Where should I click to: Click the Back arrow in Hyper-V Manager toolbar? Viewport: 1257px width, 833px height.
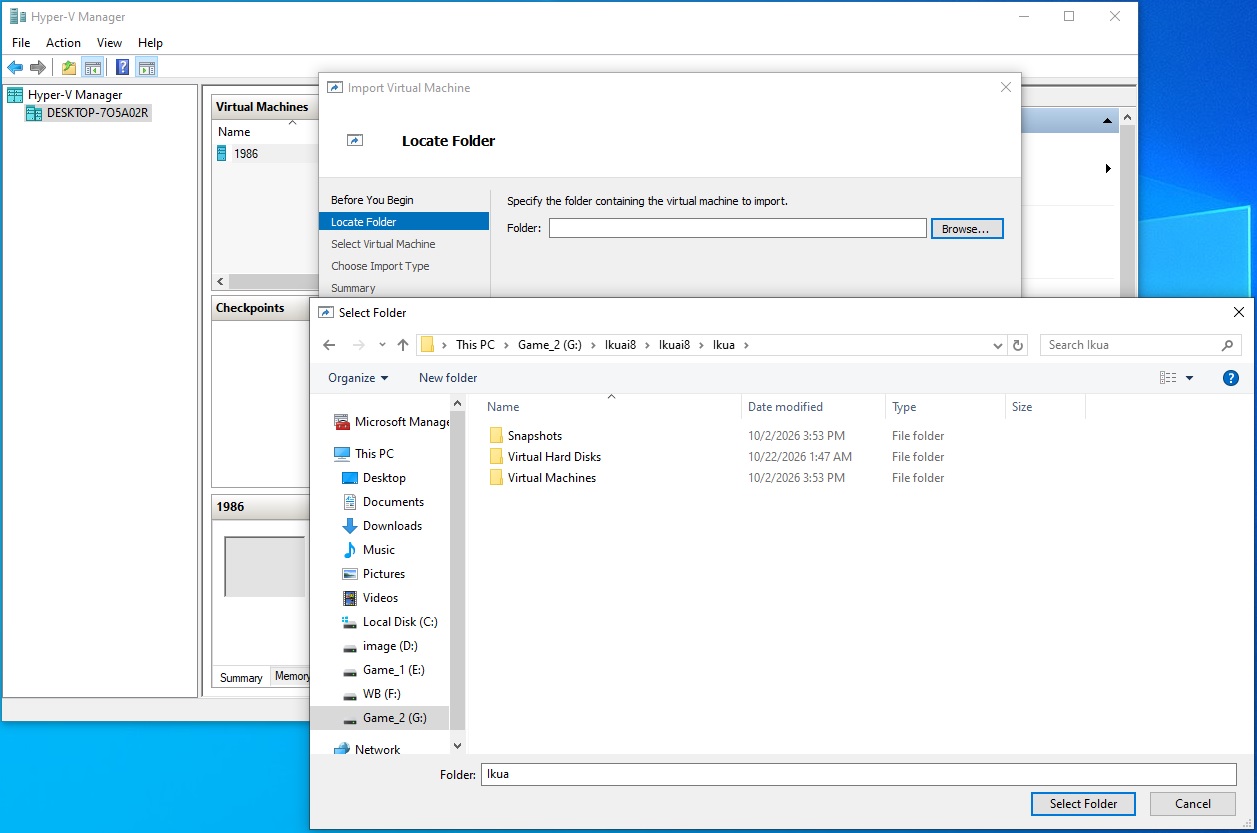pos(15,67)
